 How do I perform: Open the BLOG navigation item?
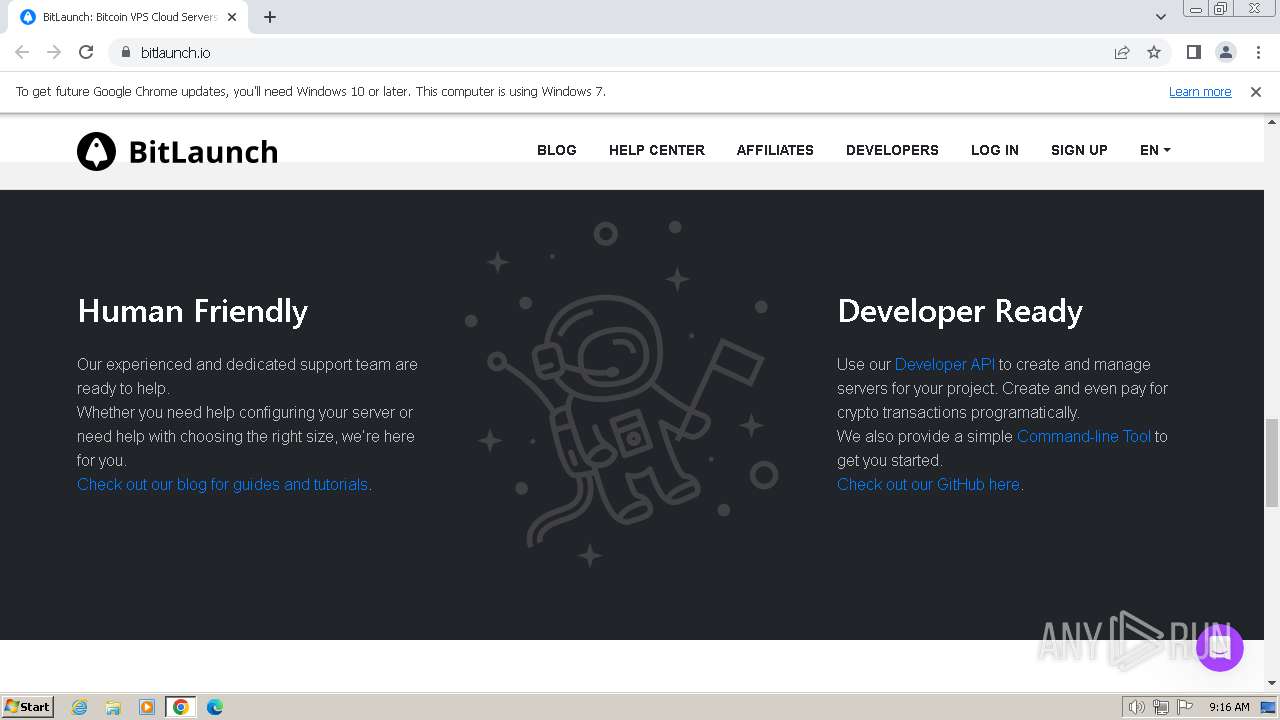click(x=557, y=150)
